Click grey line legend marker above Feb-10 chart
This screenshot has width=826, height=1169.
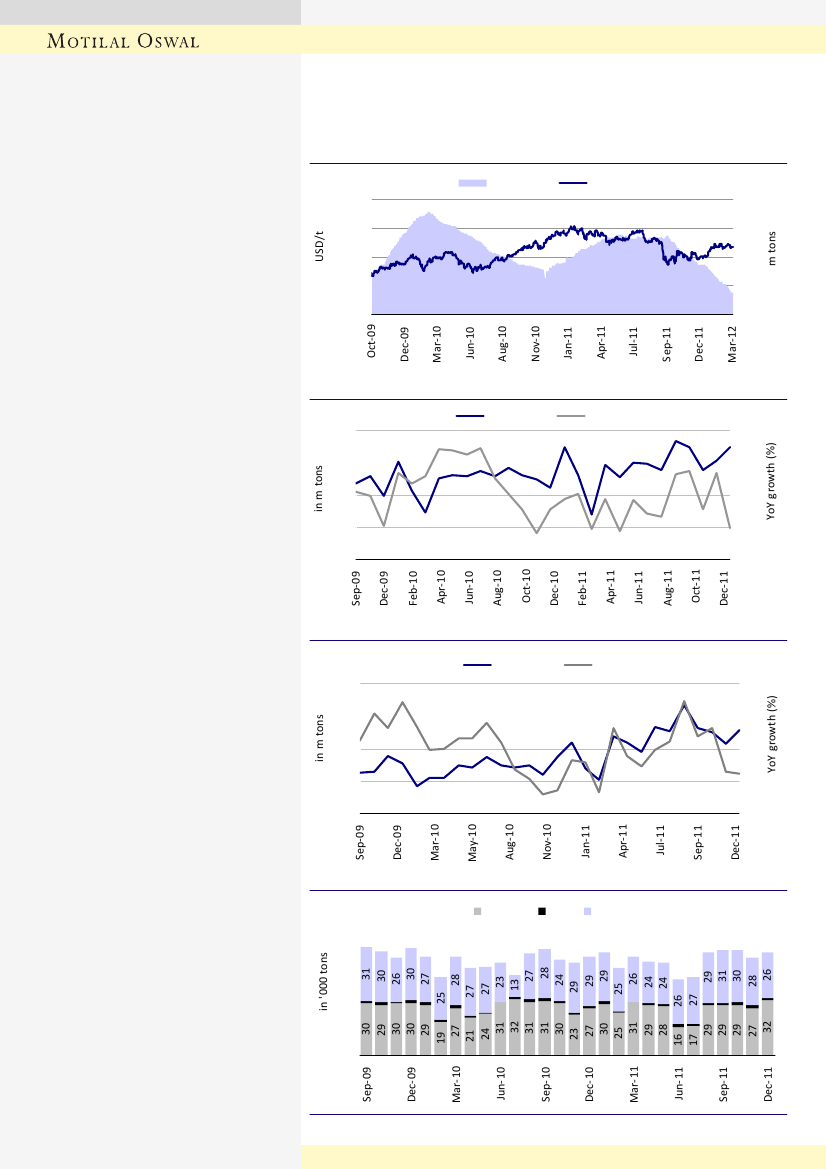(x=571, y=415)
